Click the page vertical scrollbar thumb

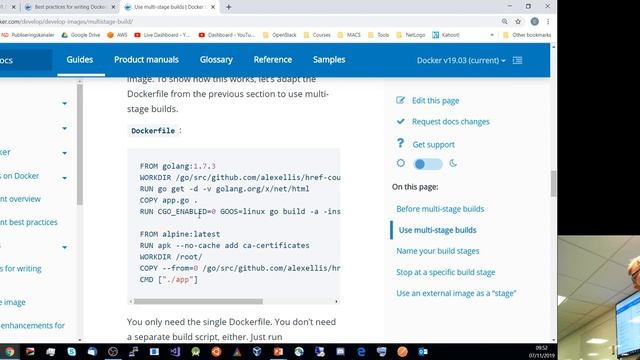(553, 183)
